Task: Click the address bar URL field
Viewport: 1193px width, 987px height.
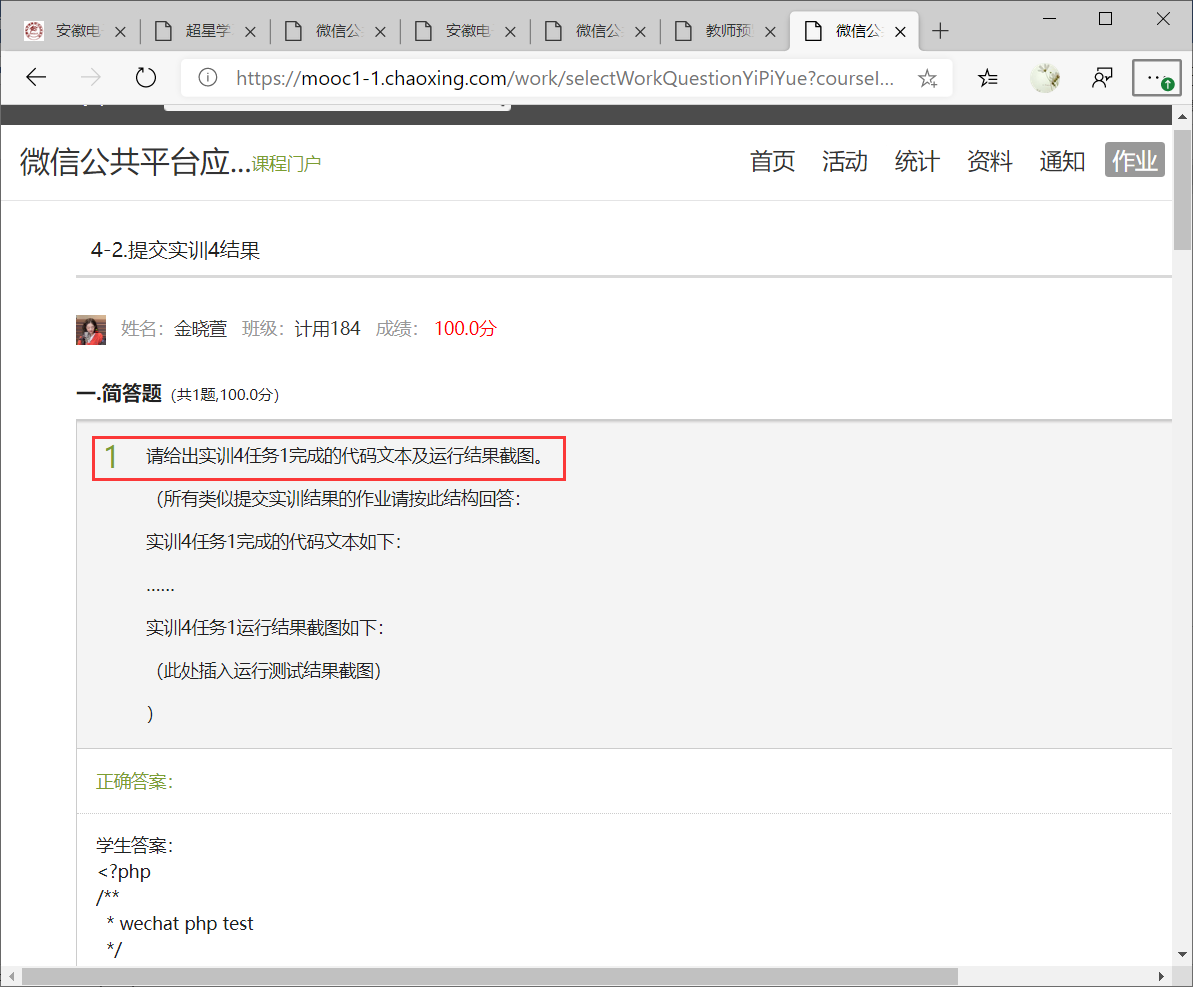Action: tap(565, 78)
